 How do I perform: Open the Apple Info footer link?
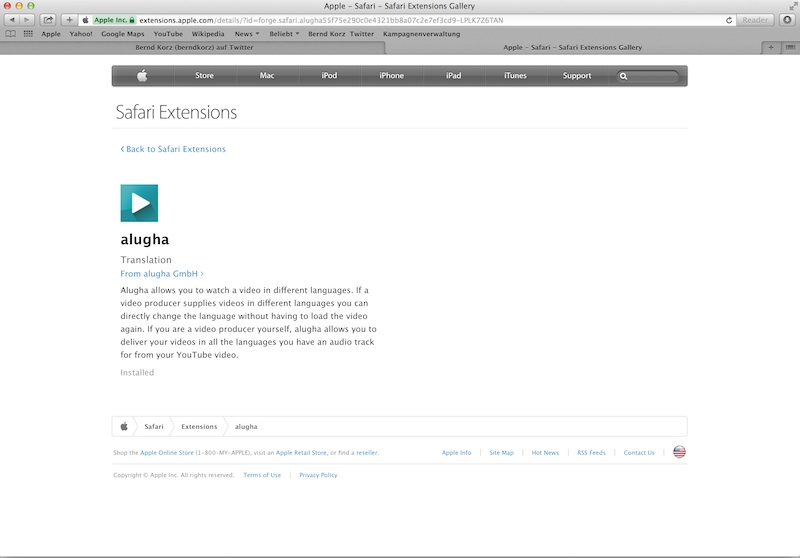point(457,452)
